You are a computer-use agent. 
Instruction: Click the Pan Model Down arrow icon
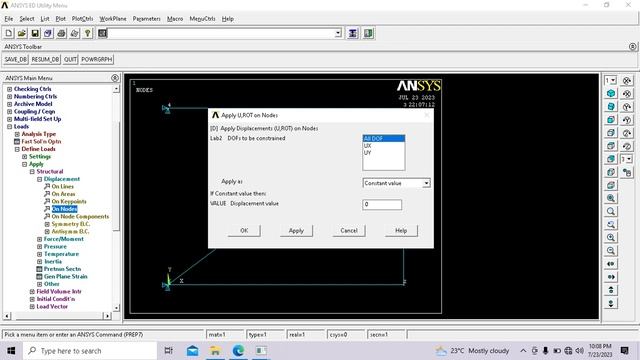pos(611,303)
